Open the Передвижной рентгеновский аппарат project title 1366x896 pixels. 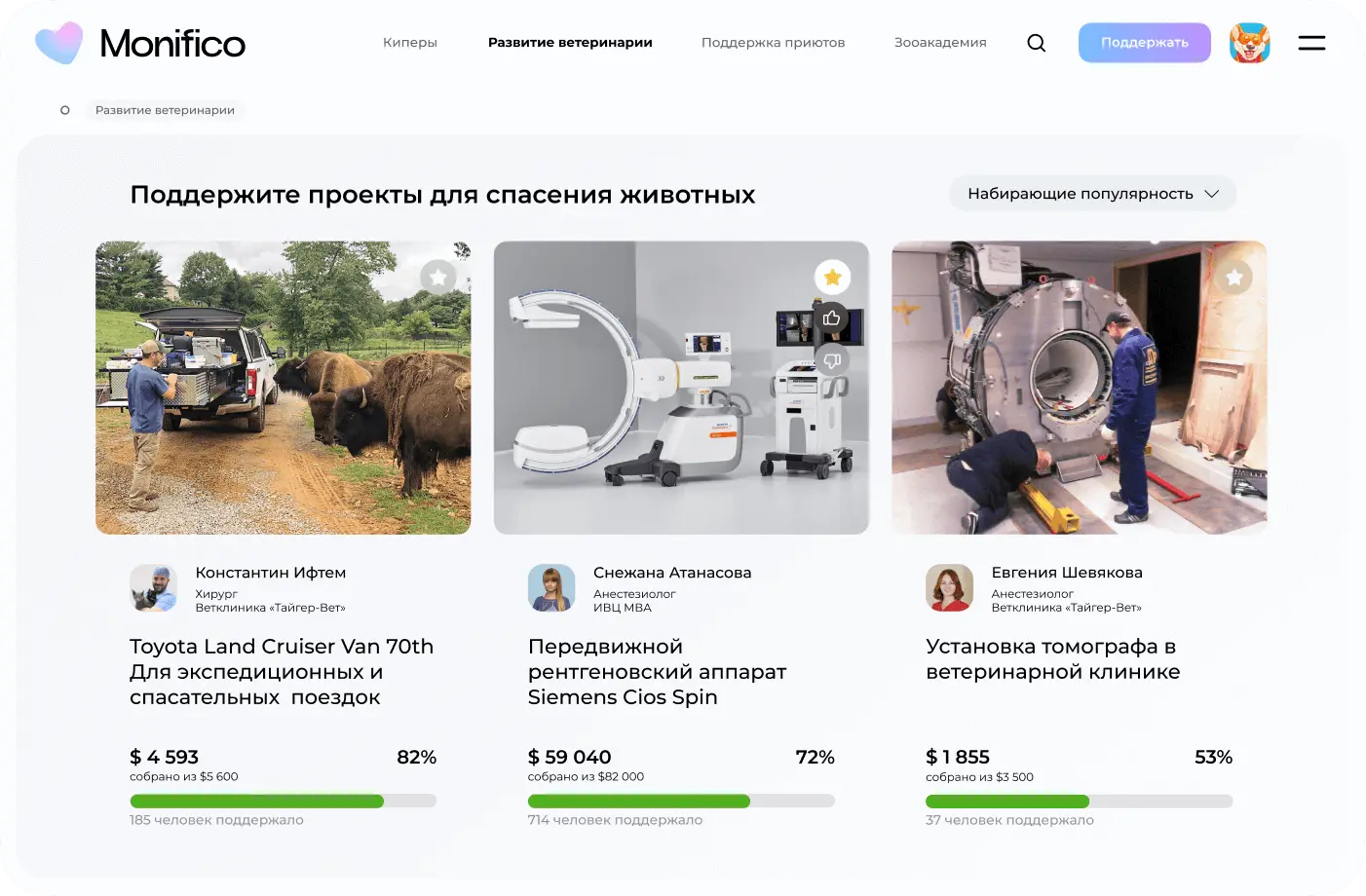click(x=657, y=672)
